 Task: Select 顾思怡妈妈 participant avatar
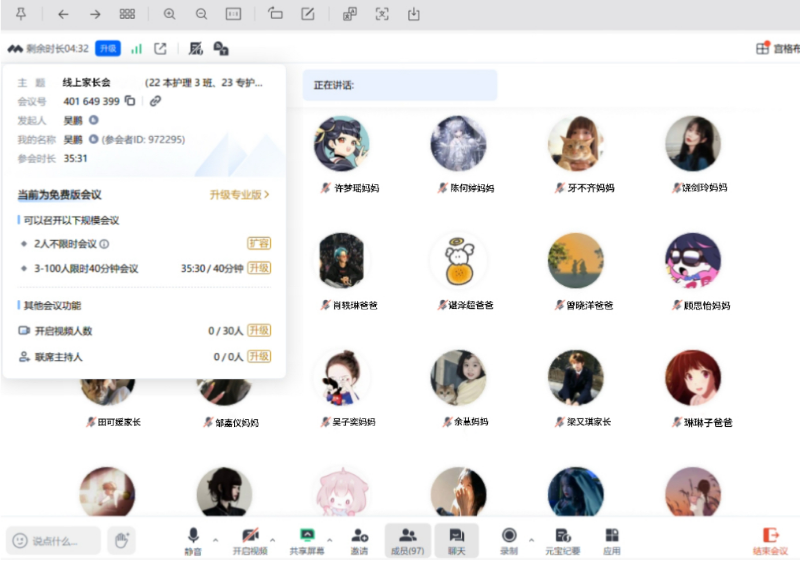point(693,261)
